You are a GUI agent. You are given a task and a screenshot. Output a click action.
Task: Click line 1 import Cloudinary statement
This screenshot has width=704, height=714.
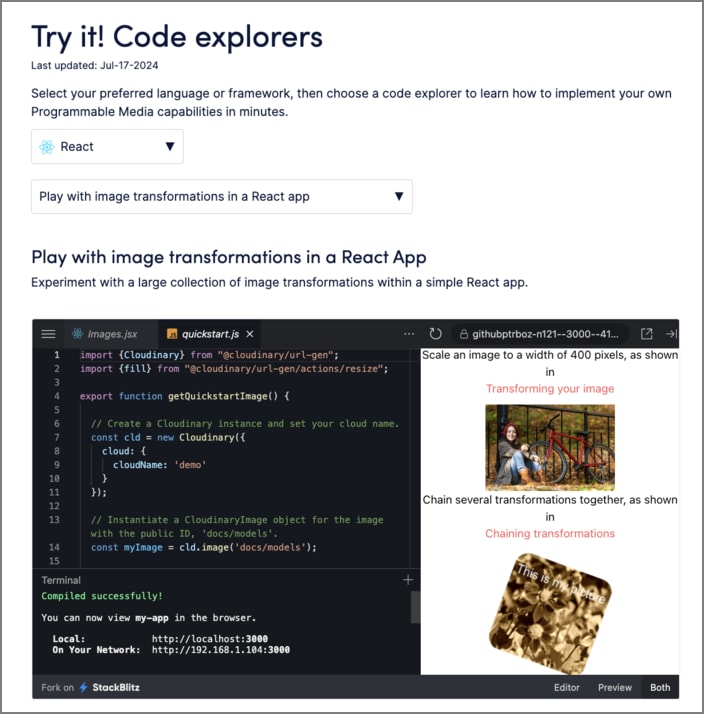[x=209, y=355]
